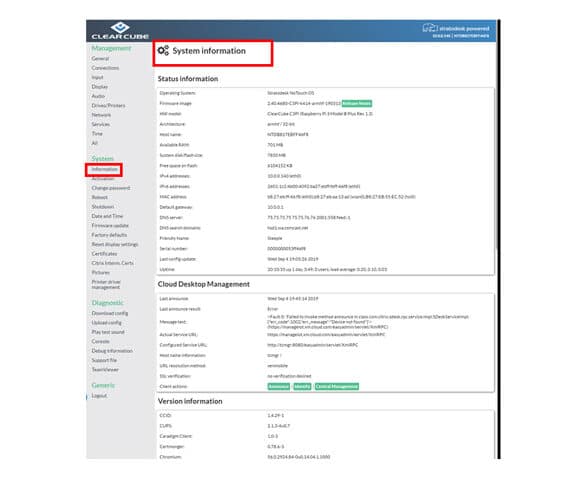Click the Configured Service URL row label
585x478 pixels.
click(x=183, y=345)
